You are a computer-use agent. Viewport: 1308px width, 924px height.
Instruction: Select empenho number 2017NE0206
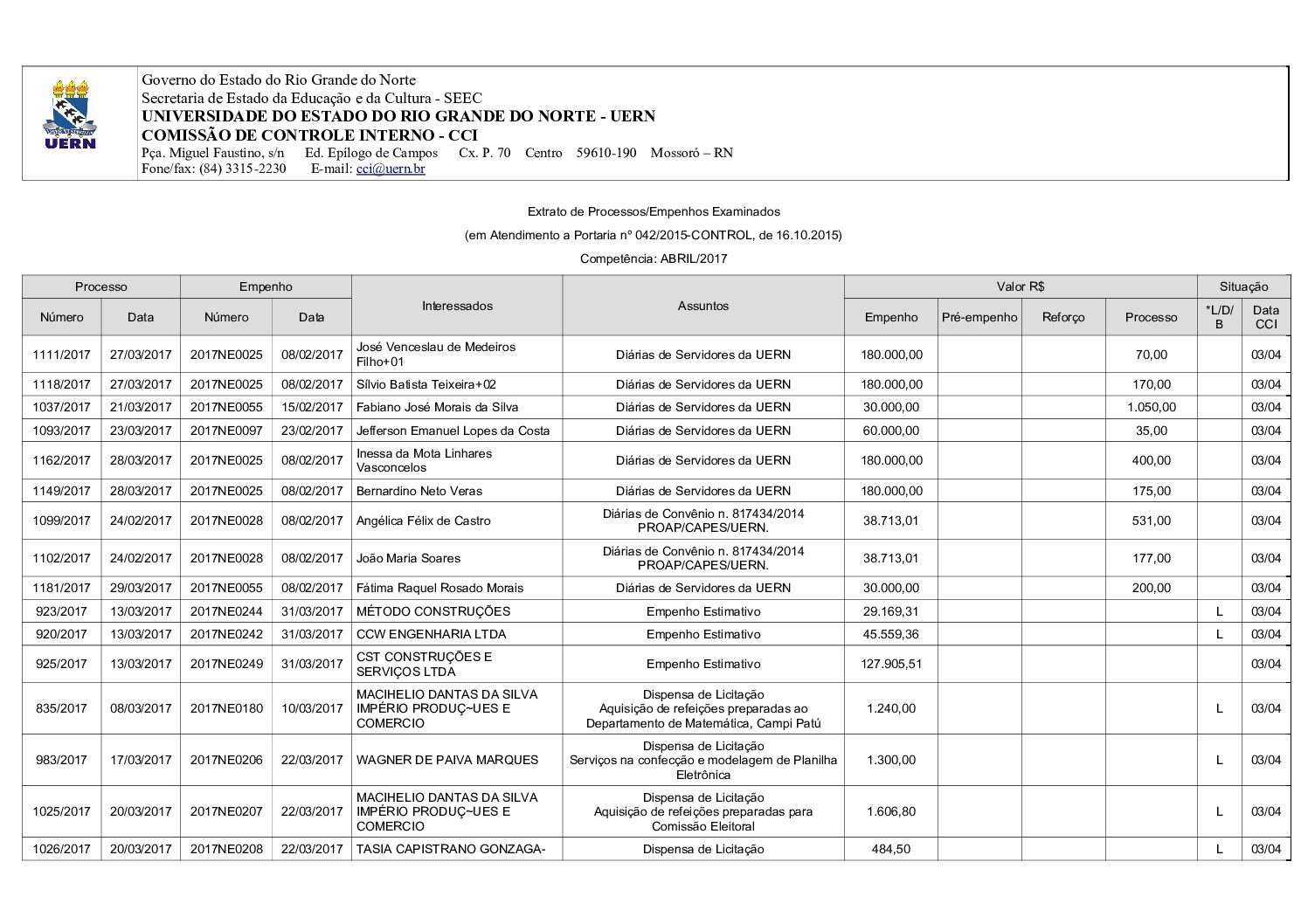226,760
